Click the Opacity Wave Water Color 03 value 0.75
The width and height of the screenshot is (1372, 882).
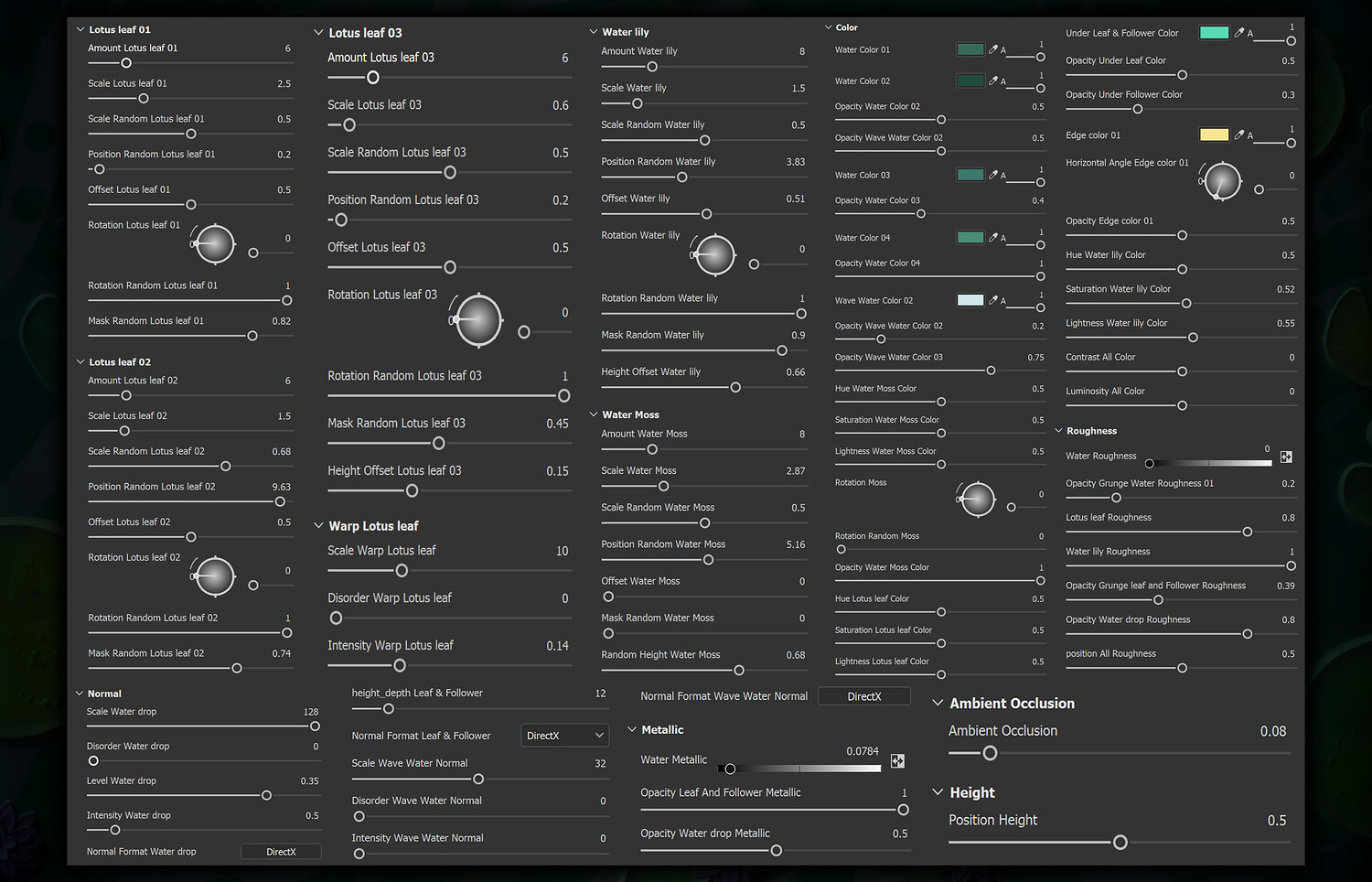[x=1035, y=358]
